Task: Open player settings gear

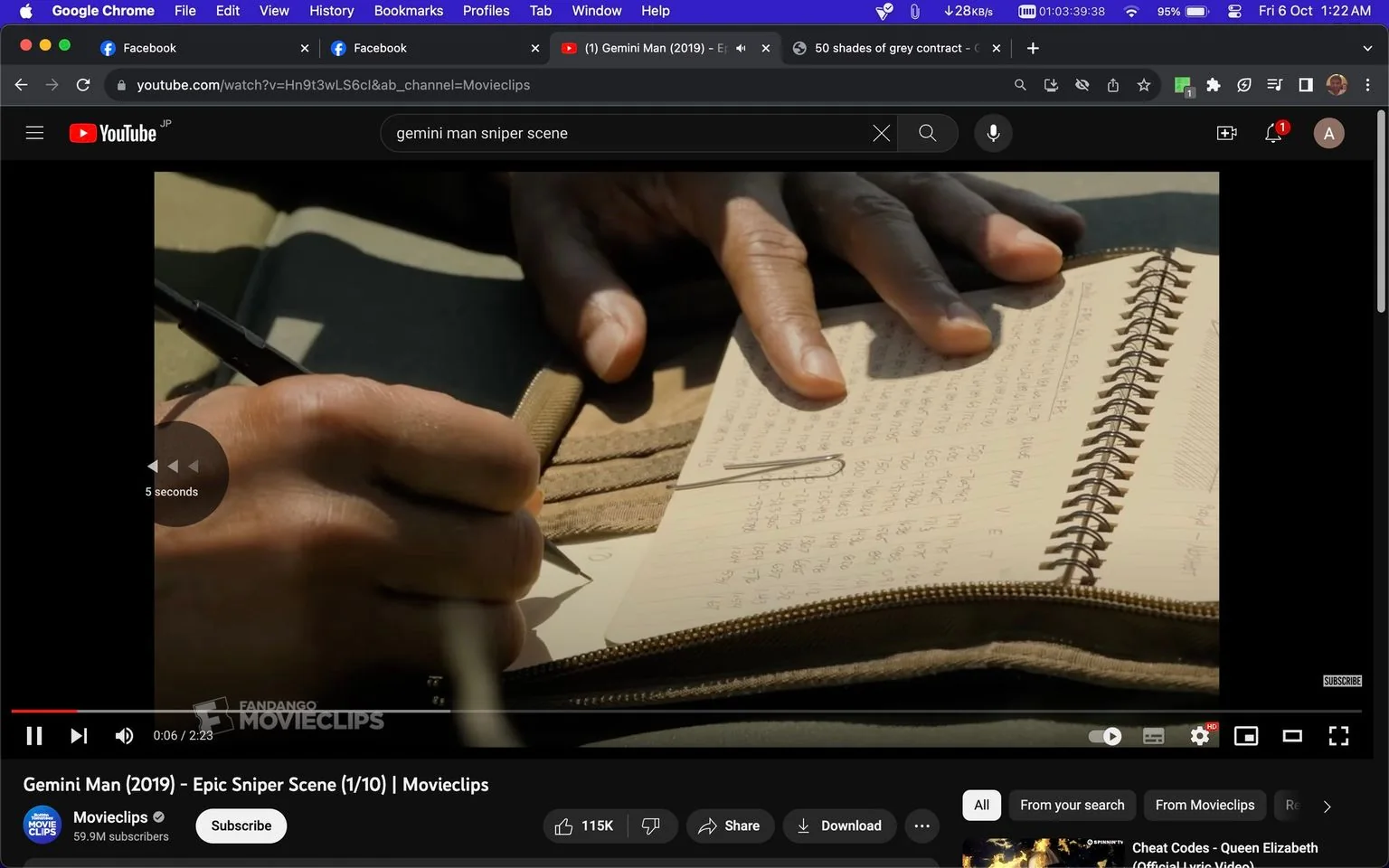Action: (x=1200, y=736)
